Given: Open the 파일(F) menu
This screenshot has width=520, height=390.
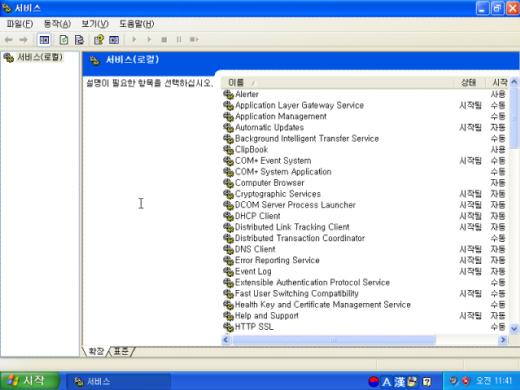Looking at the screenshot, I should (x=20, y=24).
